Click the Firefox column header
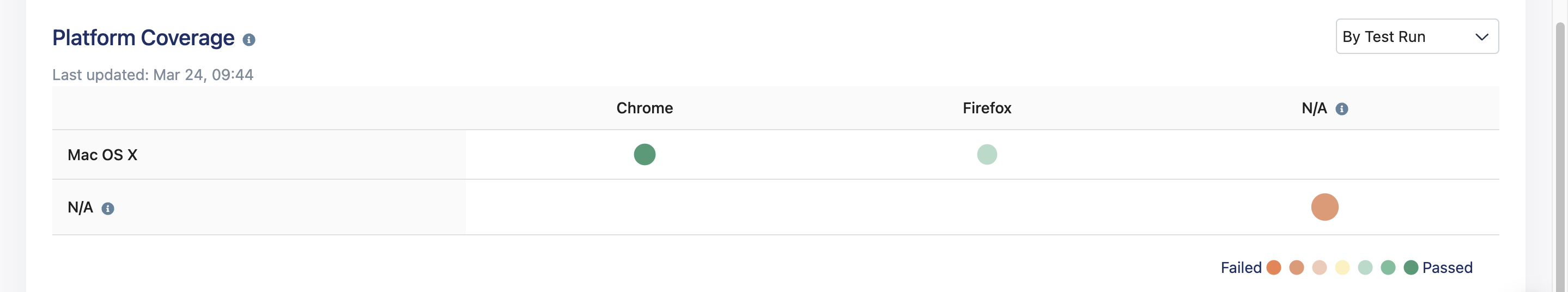 (x=987, y=108)
